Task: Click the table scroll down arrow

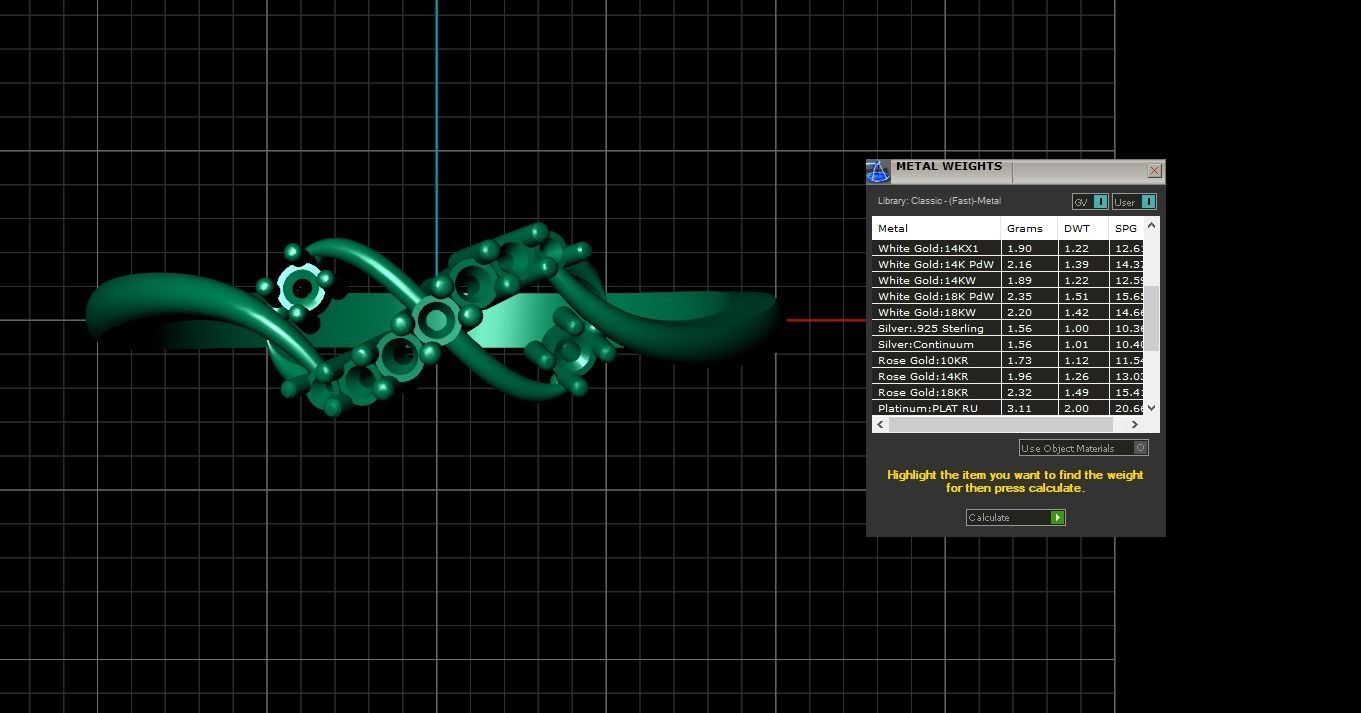Action: (1151, 407)
